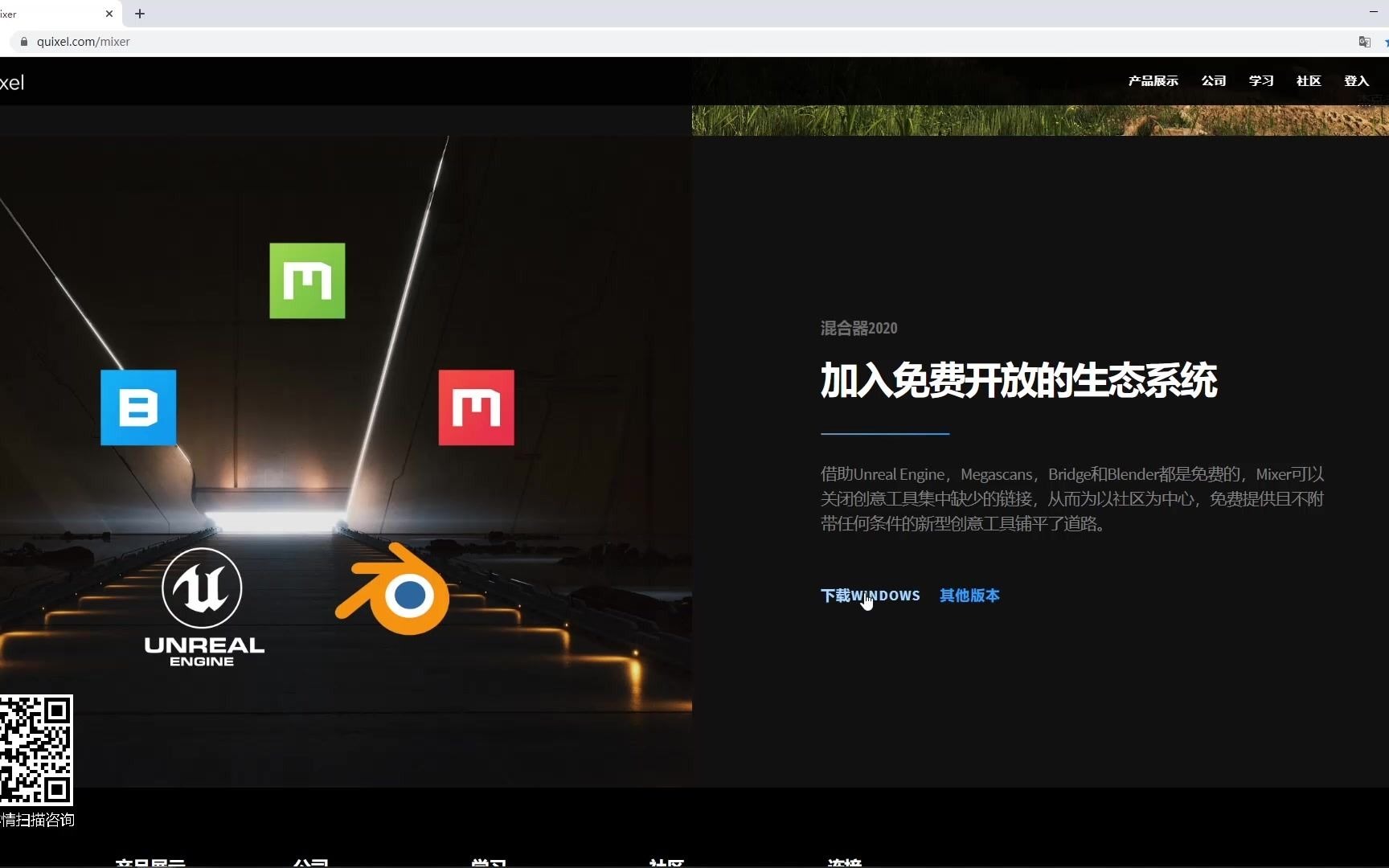Click the address bar URL quixel.com/mixer
The image size is (1389, 868).
click(84, 42)
